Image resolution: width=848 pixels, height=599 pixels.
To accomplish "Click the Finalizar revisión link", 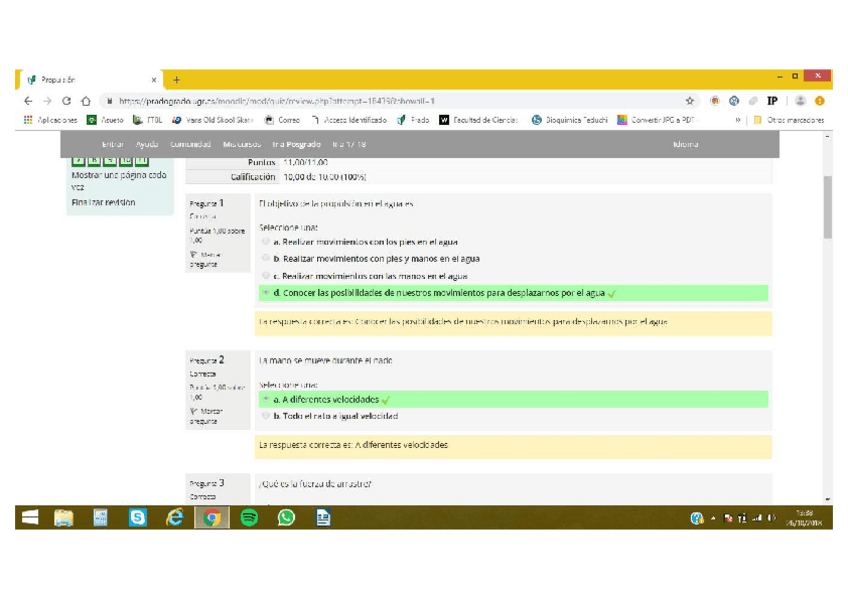I will point(103,202).
